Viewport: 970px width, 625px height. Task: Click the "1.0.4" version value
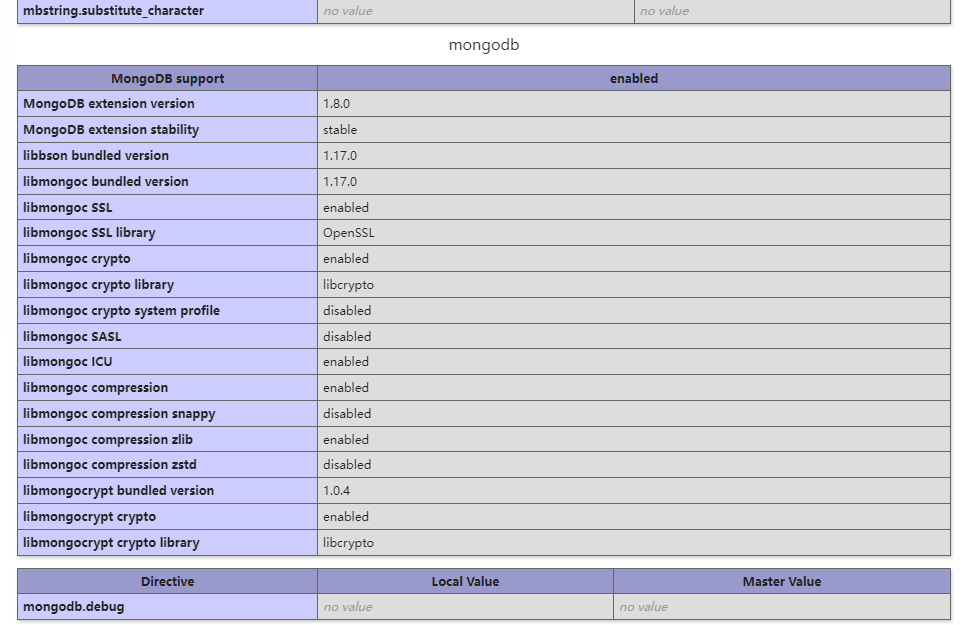337,491
